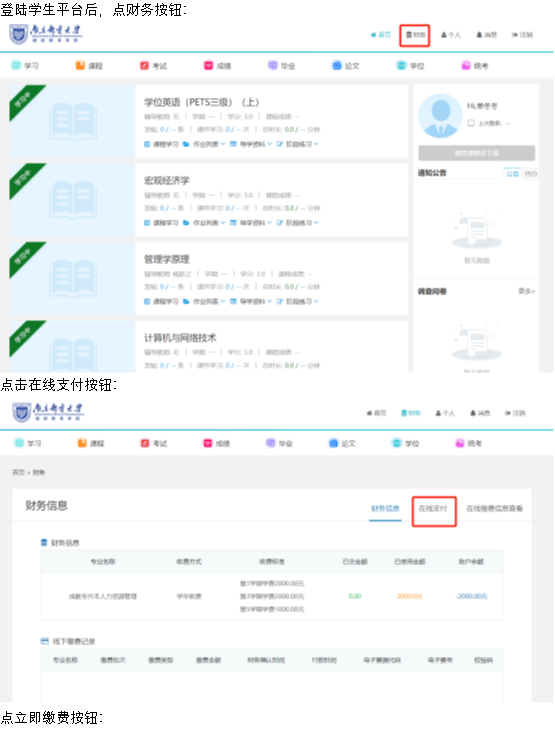555x729 pixels.
Task: Click the book cover thumbnail of 学位英语 course
Action: point(73,121)
